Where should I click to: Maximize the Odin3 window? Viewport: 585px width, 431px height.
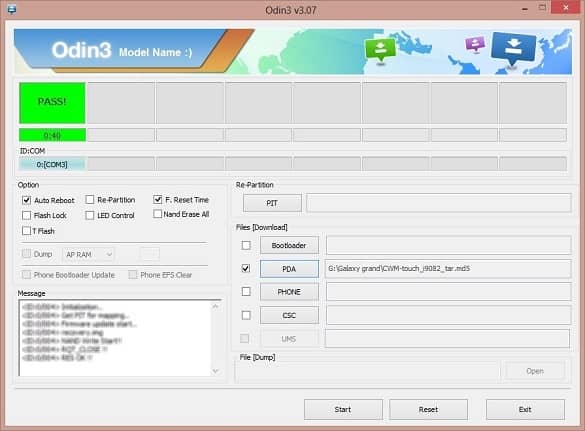tap(542, 8)
